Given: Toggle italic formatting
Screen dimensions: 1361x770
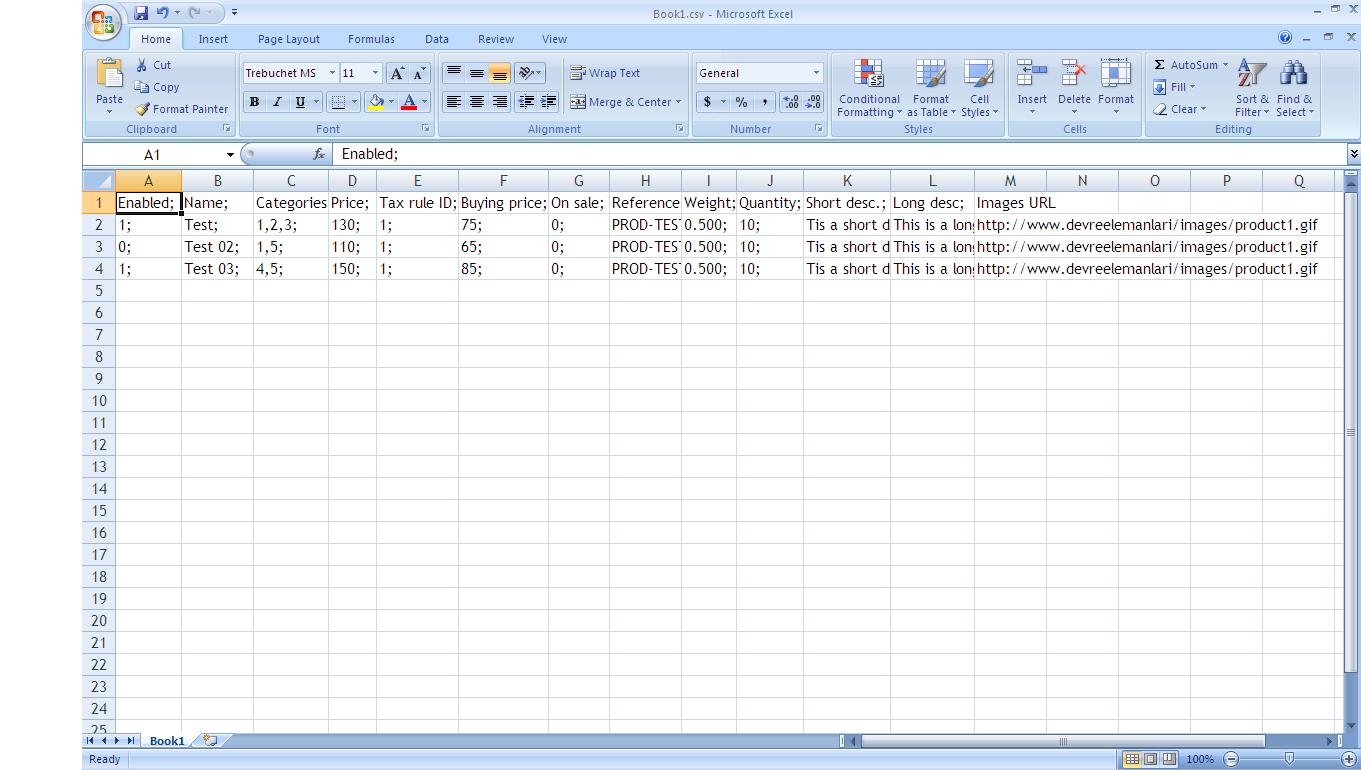Looking at the screenshot, I should point(277,102).
